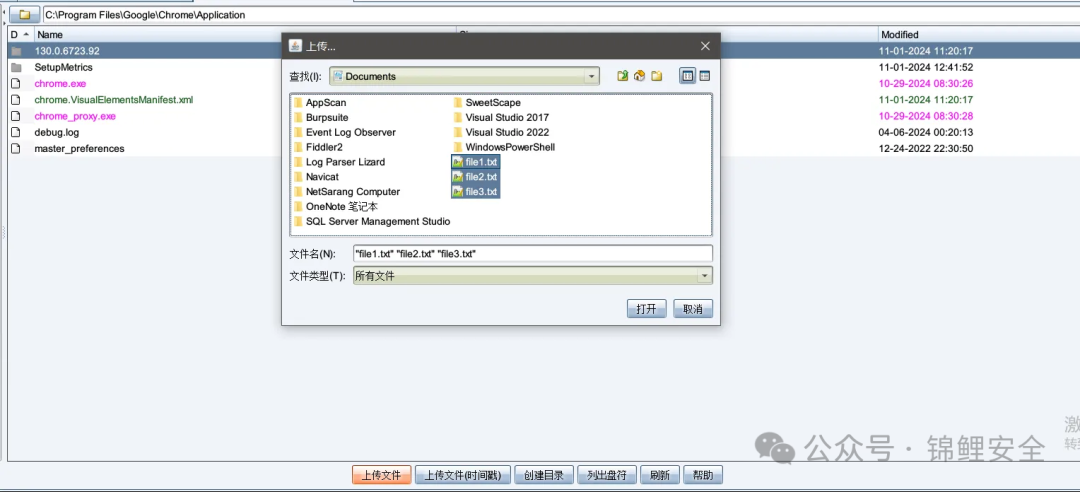1080x492 pixels.
Task: Select the SweetScape folder
Action: [x=487, y=103]
